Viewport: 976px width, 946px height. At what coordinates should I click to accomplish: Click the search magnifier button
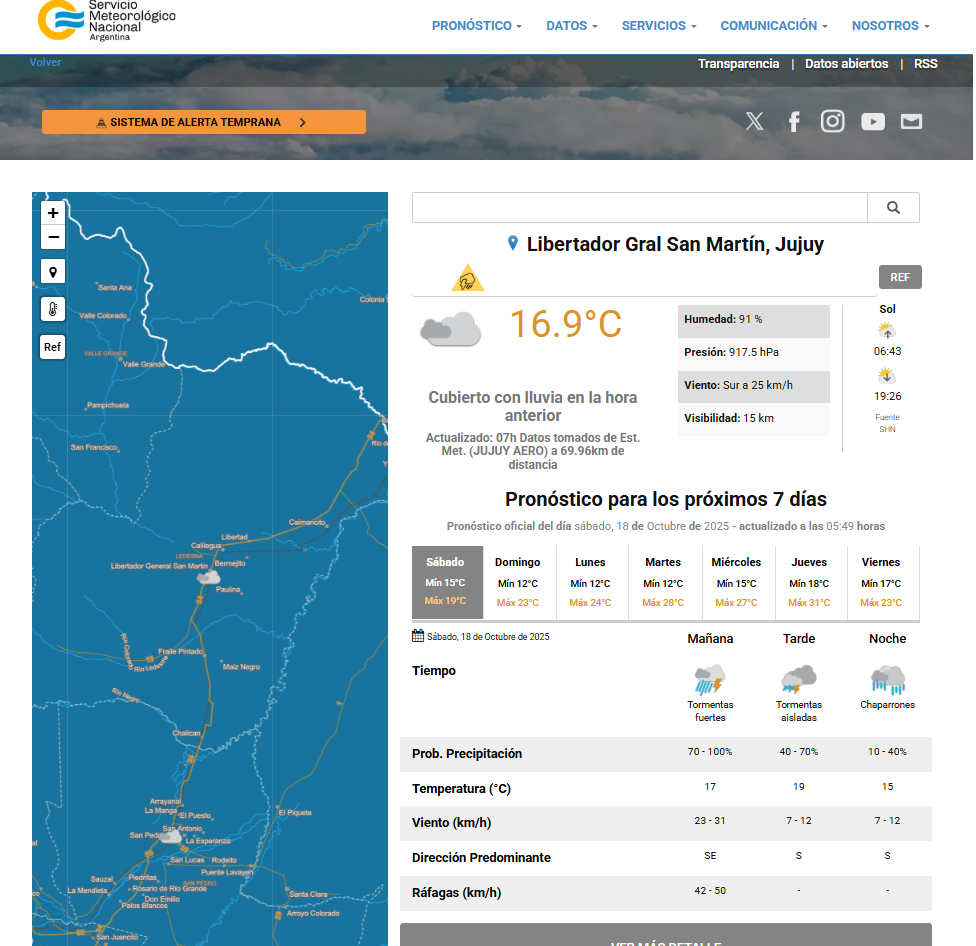click(x=893, y=208)
